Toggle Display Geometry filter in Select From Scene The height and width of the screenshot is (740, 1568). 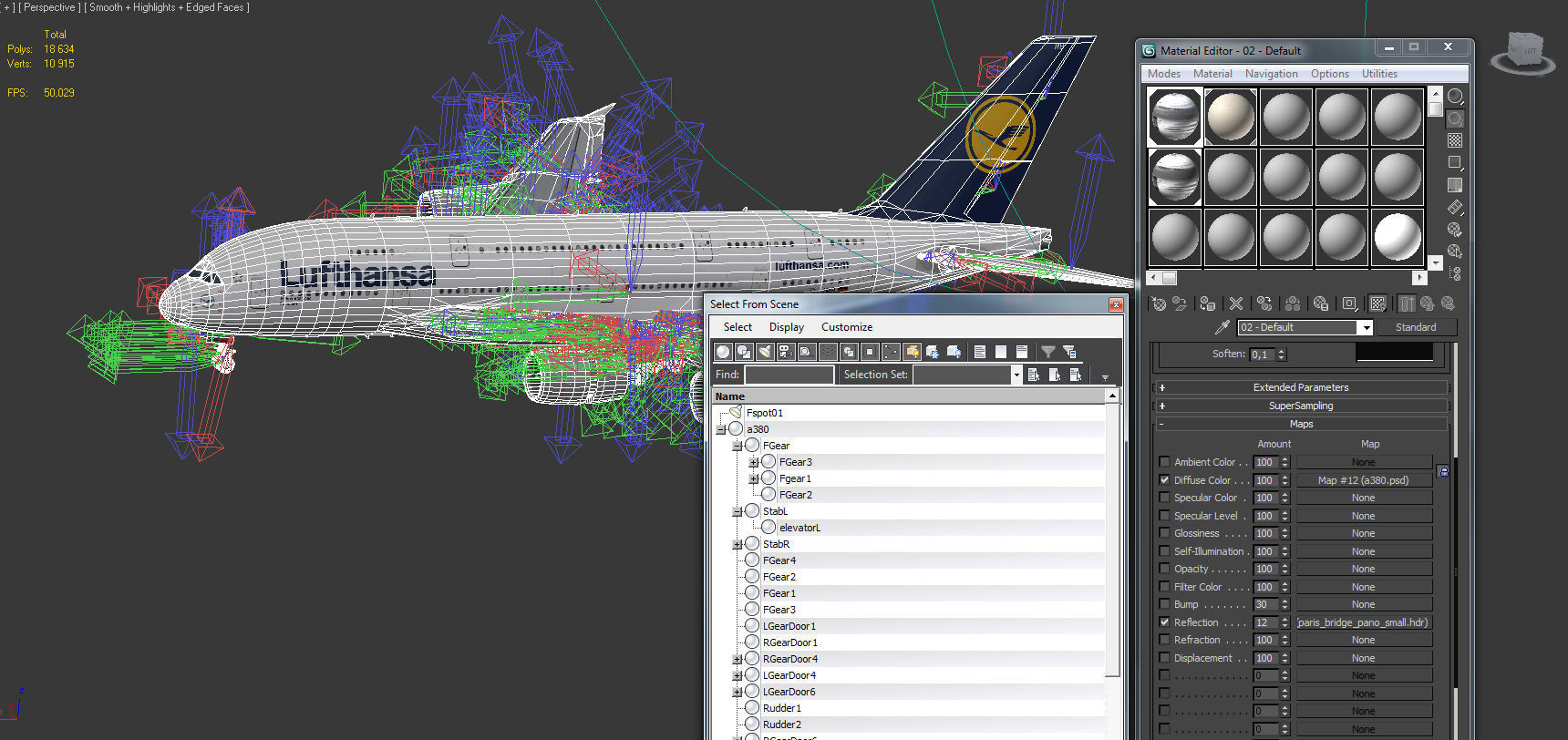(x=723, y=352)
